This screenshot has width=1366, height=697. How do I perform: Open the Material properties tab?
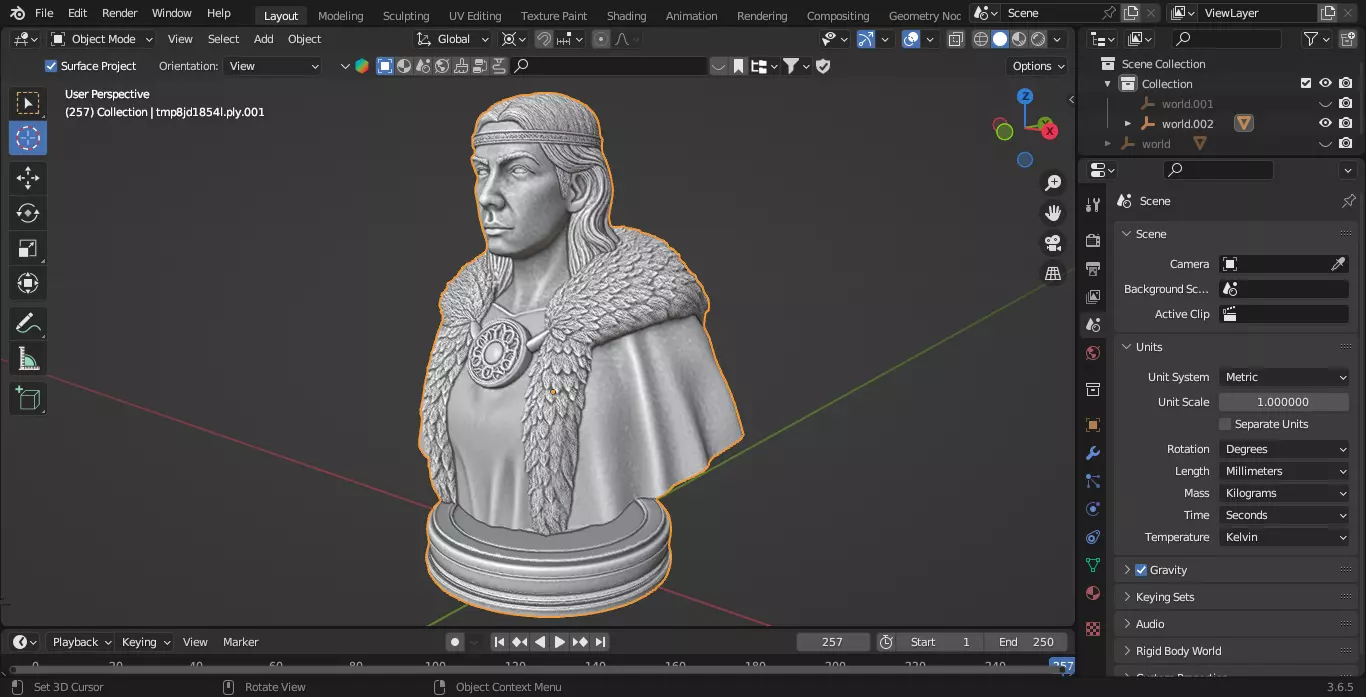(x=1093, y=593)
